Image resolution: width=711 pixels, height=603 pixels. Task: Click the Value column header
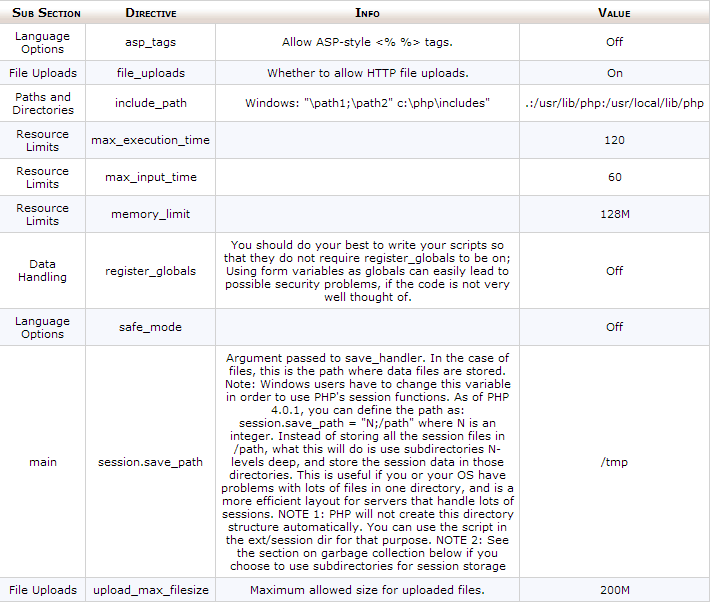tap(614, 14)
